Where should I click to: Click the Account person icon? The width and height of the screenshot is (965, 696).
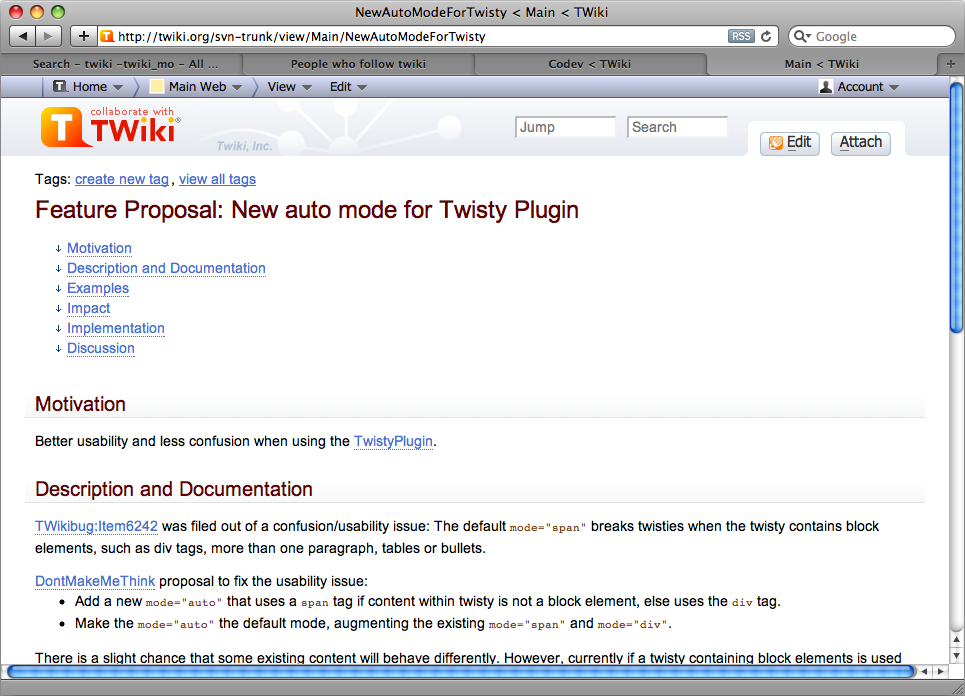[x=826, y=87]
